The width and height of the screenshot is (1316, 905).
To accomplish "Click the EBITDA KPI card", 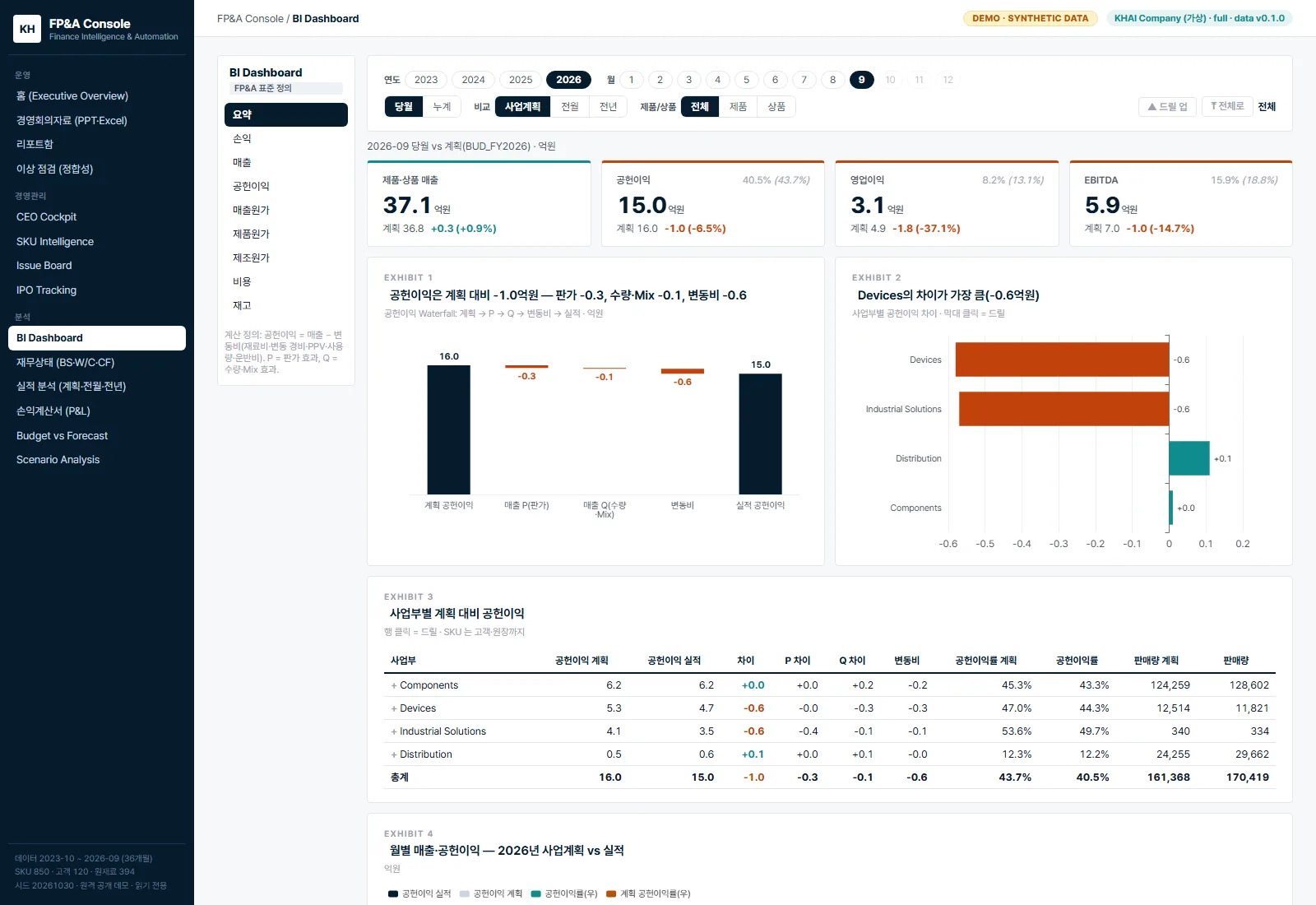I will (1181, 203).
